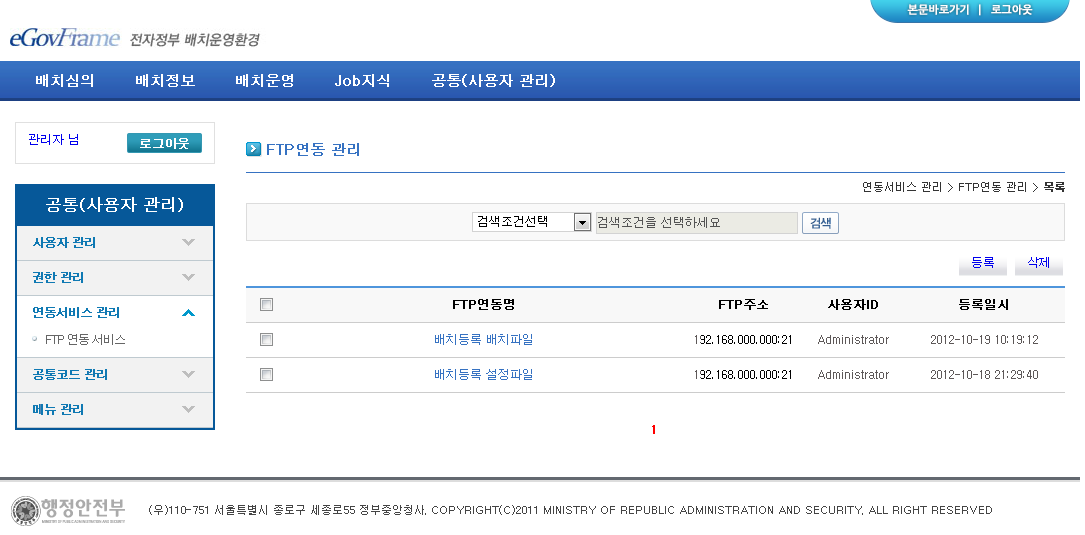This screenshot has width=1085, height=535.
Task: Check the 배치등록 설정파일 row checkbox
Action: 266,375
